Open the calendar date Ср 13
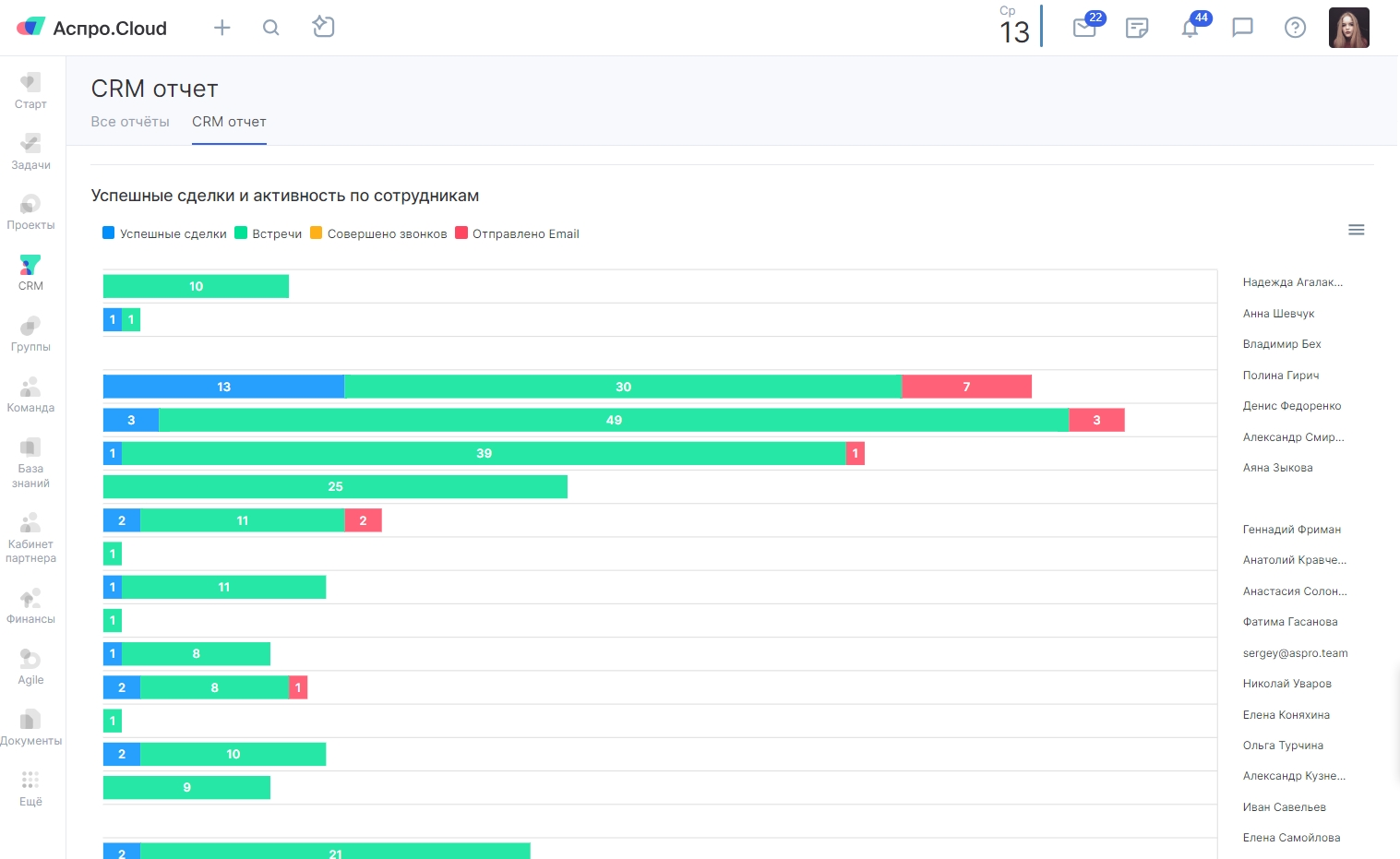1400x859 pixels. pos(1014,26)
